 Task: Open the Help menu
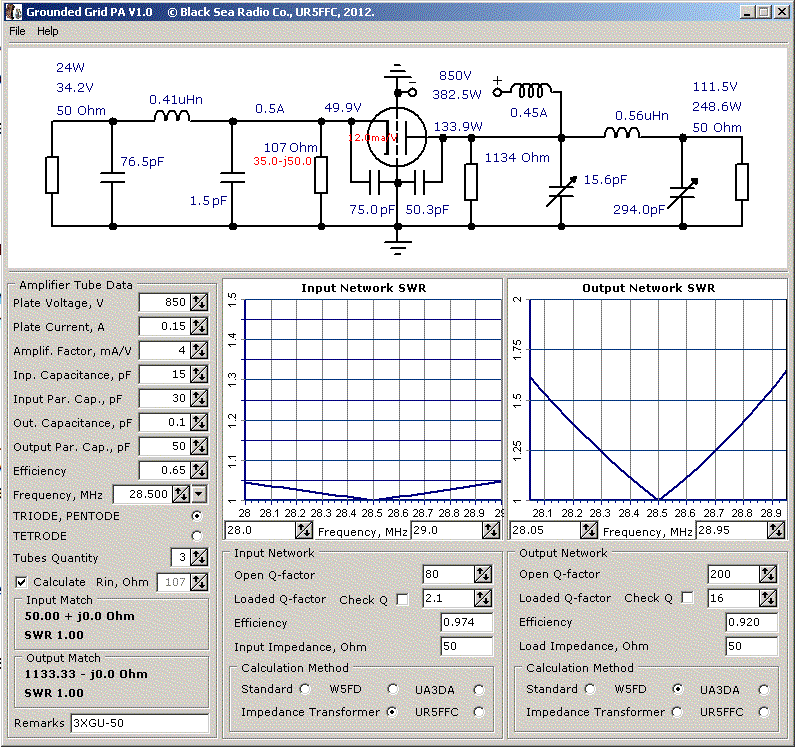coord(48,31)
